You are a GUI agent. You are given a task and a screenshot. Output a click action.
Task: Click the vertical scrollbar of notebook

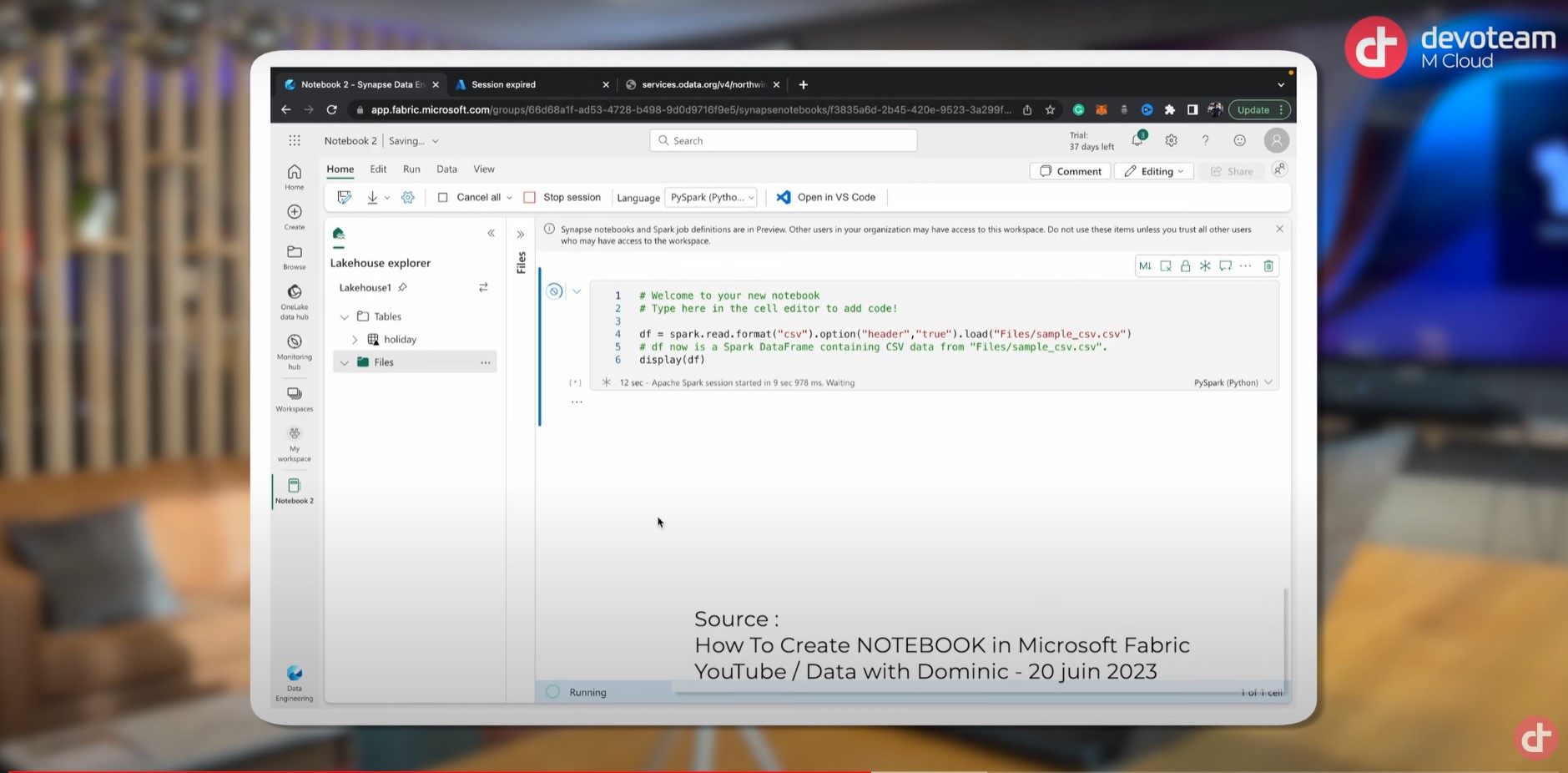click(1285, 634)
